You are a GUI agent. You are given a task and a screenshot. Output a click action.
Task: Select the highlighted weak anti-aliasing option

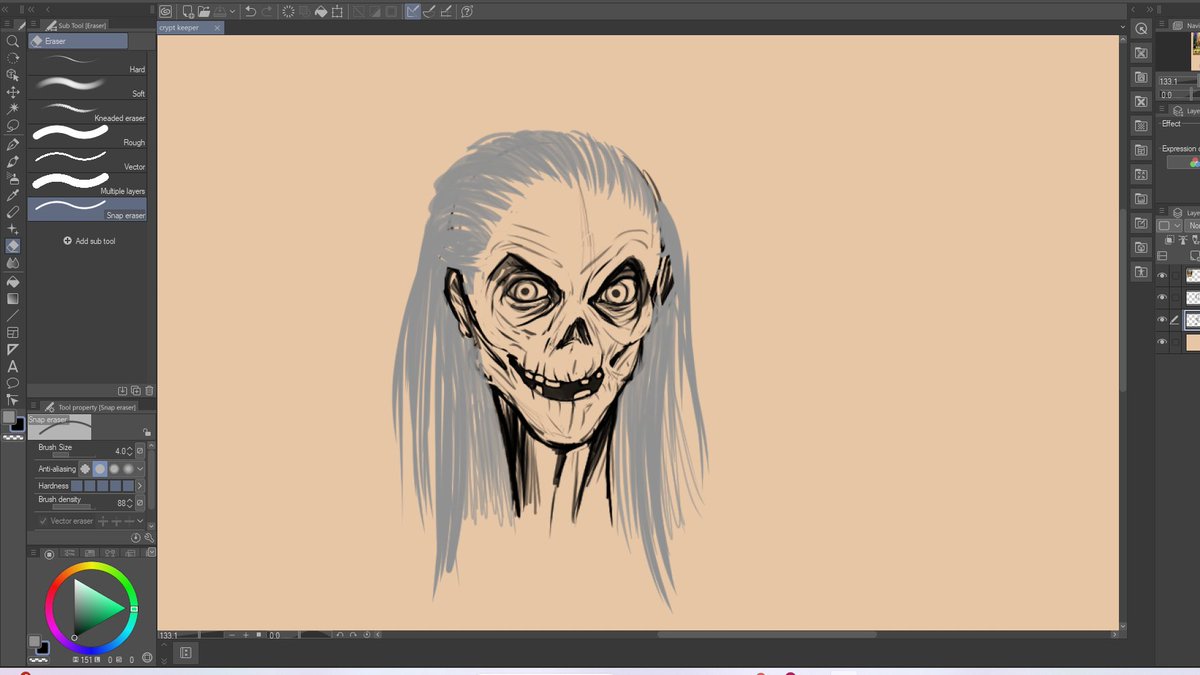(x=100, y=468)
